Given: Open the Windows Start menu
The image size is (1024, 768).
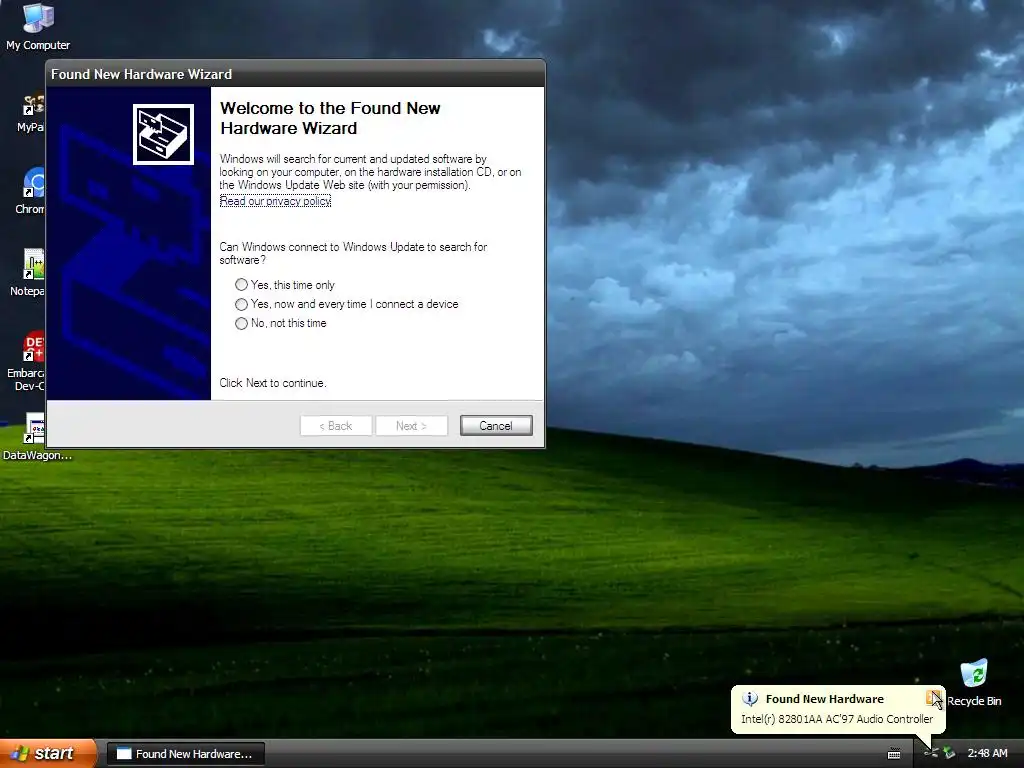Looking at the screenshot, I should [x=48, y=754].
